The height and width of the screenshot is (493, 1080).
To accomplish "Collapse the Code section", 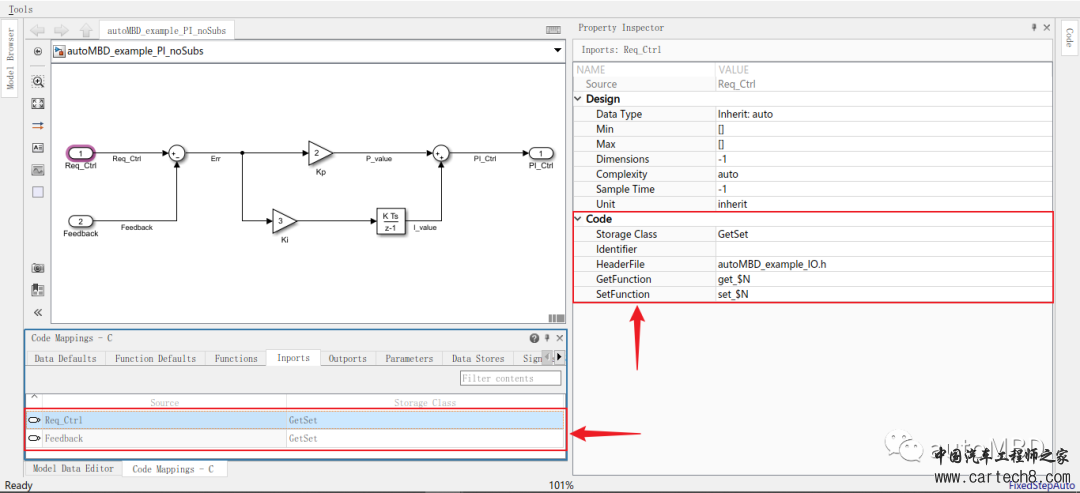I will pyautogui.click(x=579, y=219).
